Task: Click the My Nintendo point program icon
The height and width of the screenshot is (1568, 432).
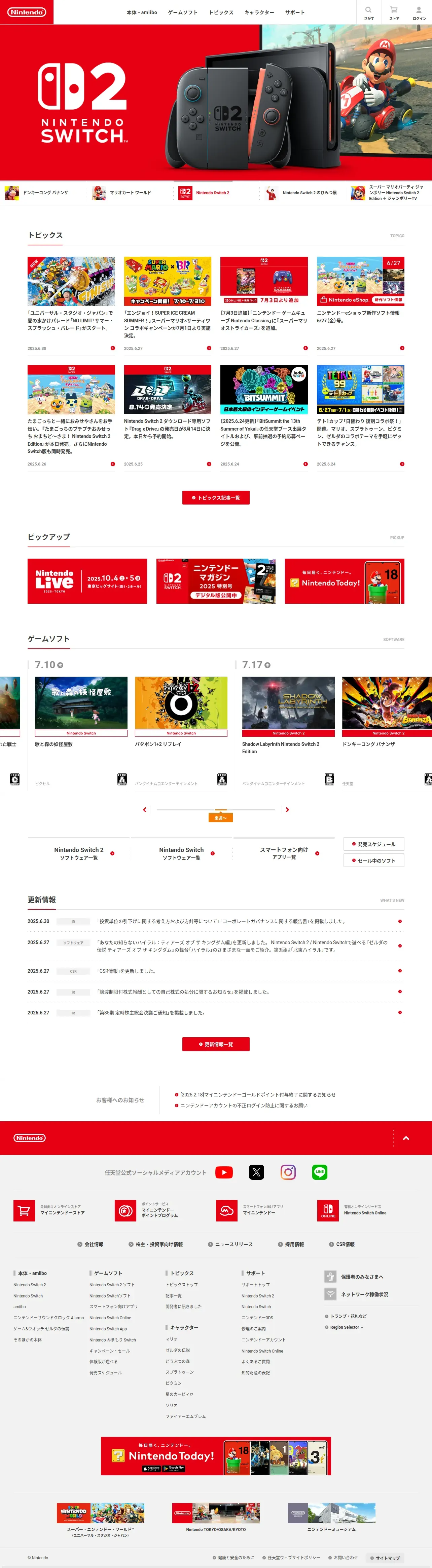Action: click(125, 1210)
